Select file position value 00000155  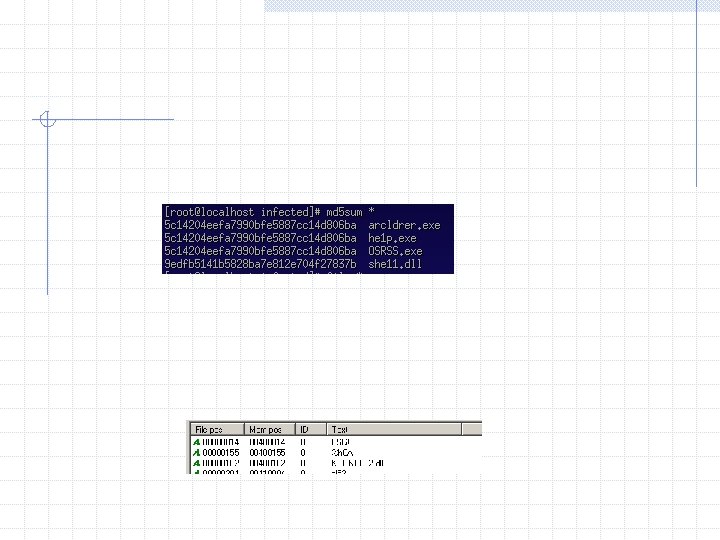(221, 453)
